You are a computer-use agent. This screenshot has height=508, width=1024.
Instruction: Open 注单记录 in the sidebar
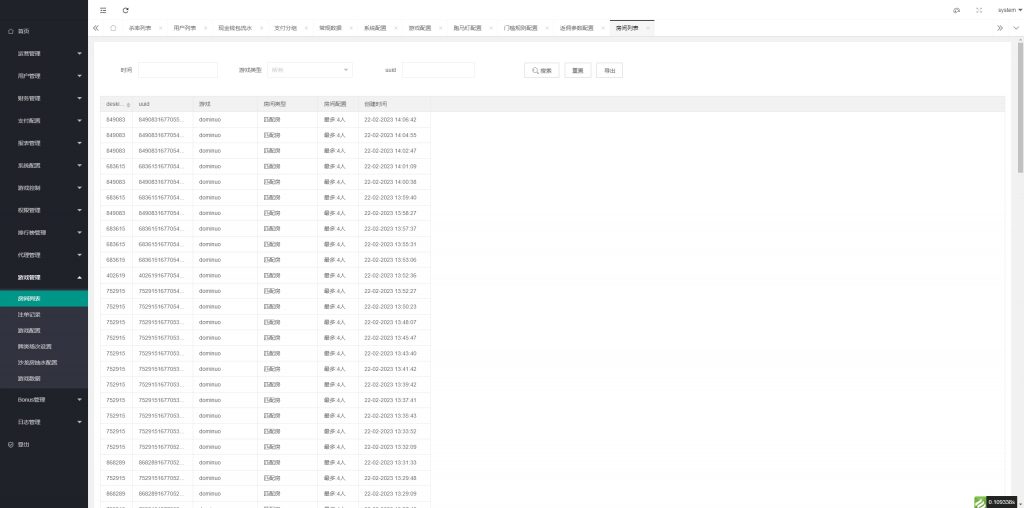pyautogui.click(x=30, y=314)
